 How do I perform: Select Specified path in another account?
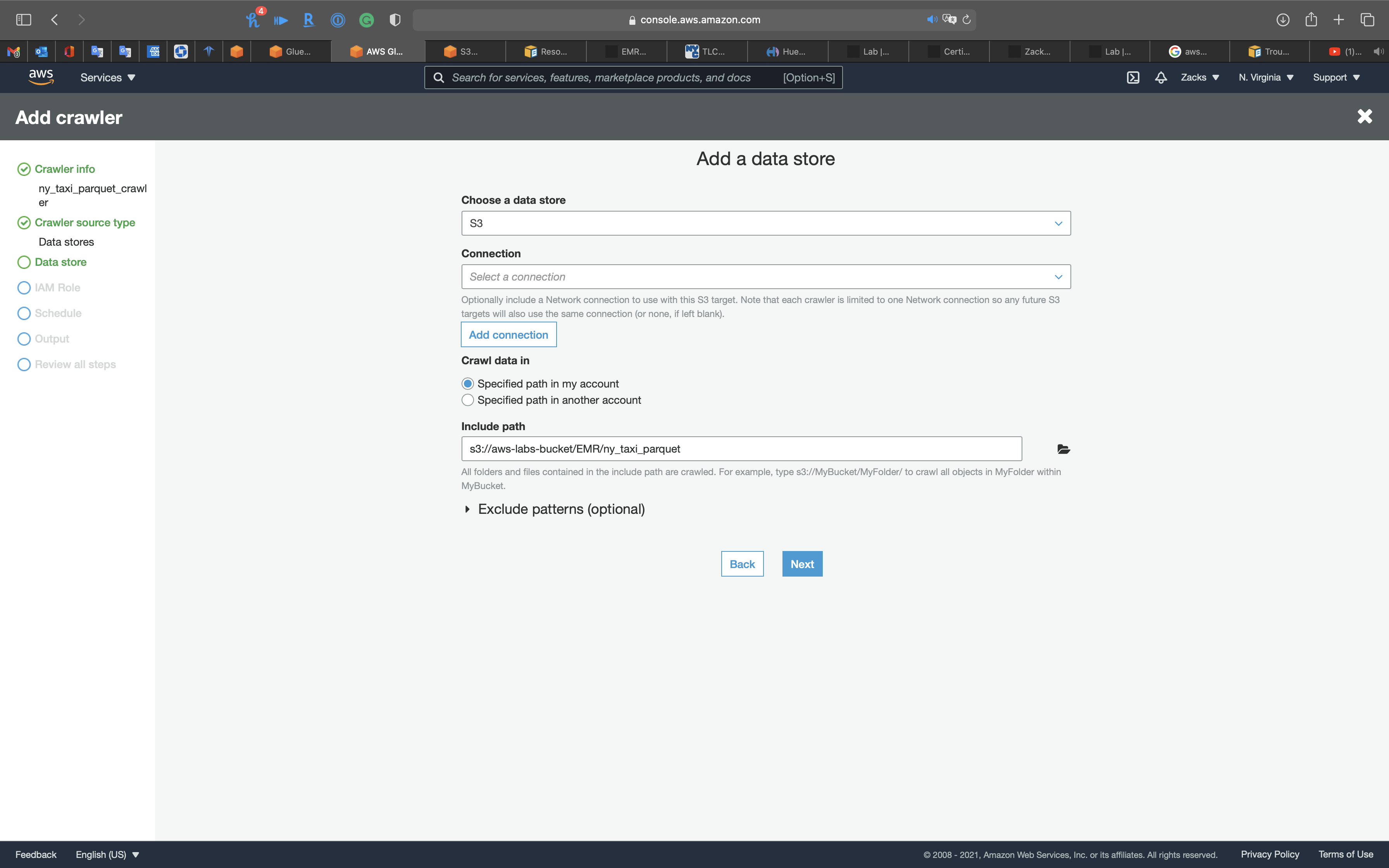pos(468,400)
